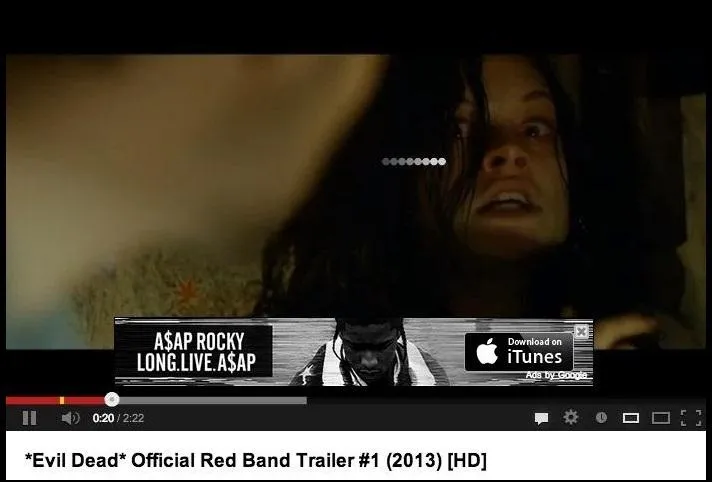The width and height of the screenshot is (712, 482).
Task: Seek back within the red played portion
Action: pyautogui.click(x=32, y=400)
